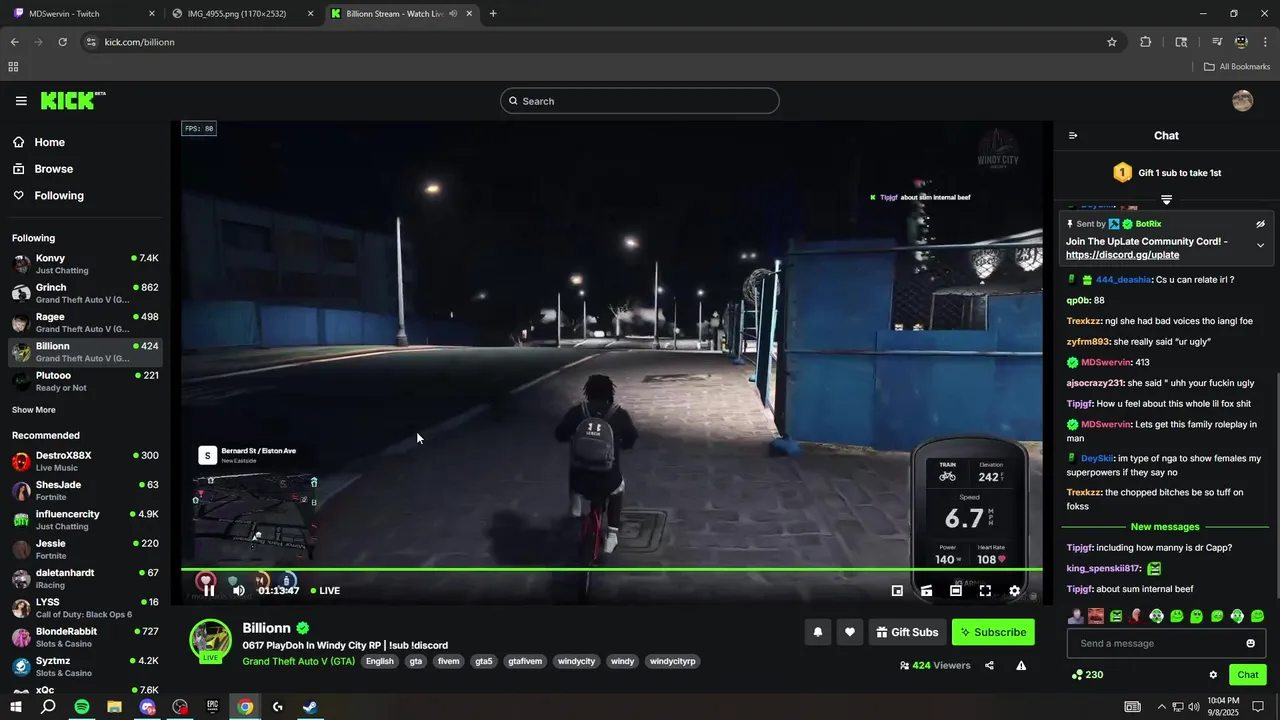Open Plutooo's channel in Following
This screenshot has height=720, width=1280.
pos(85,381)
